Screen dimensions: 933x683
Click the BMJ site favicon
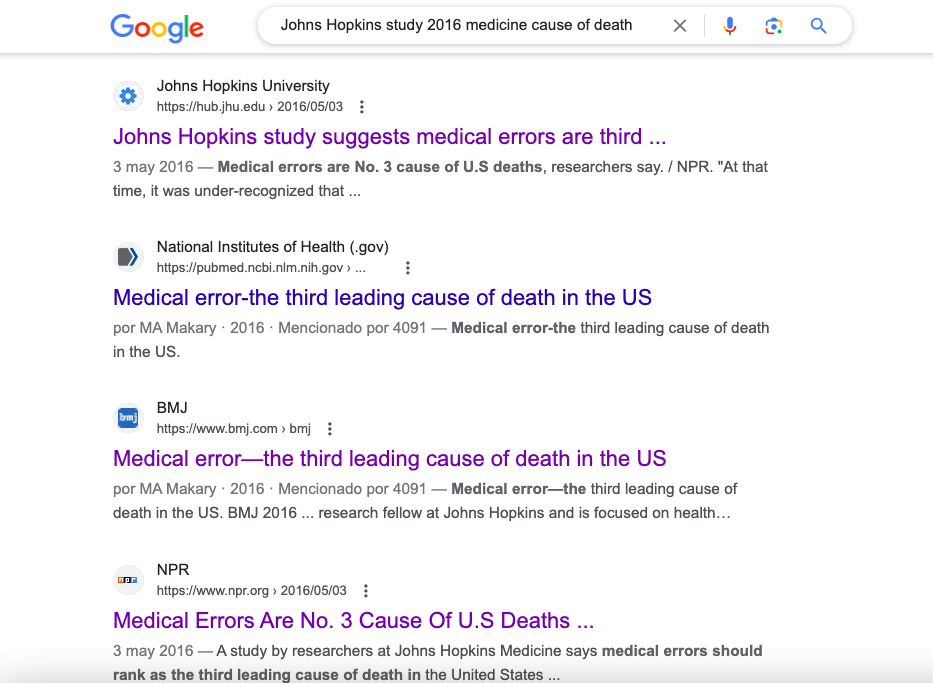[x=128, y=418]
